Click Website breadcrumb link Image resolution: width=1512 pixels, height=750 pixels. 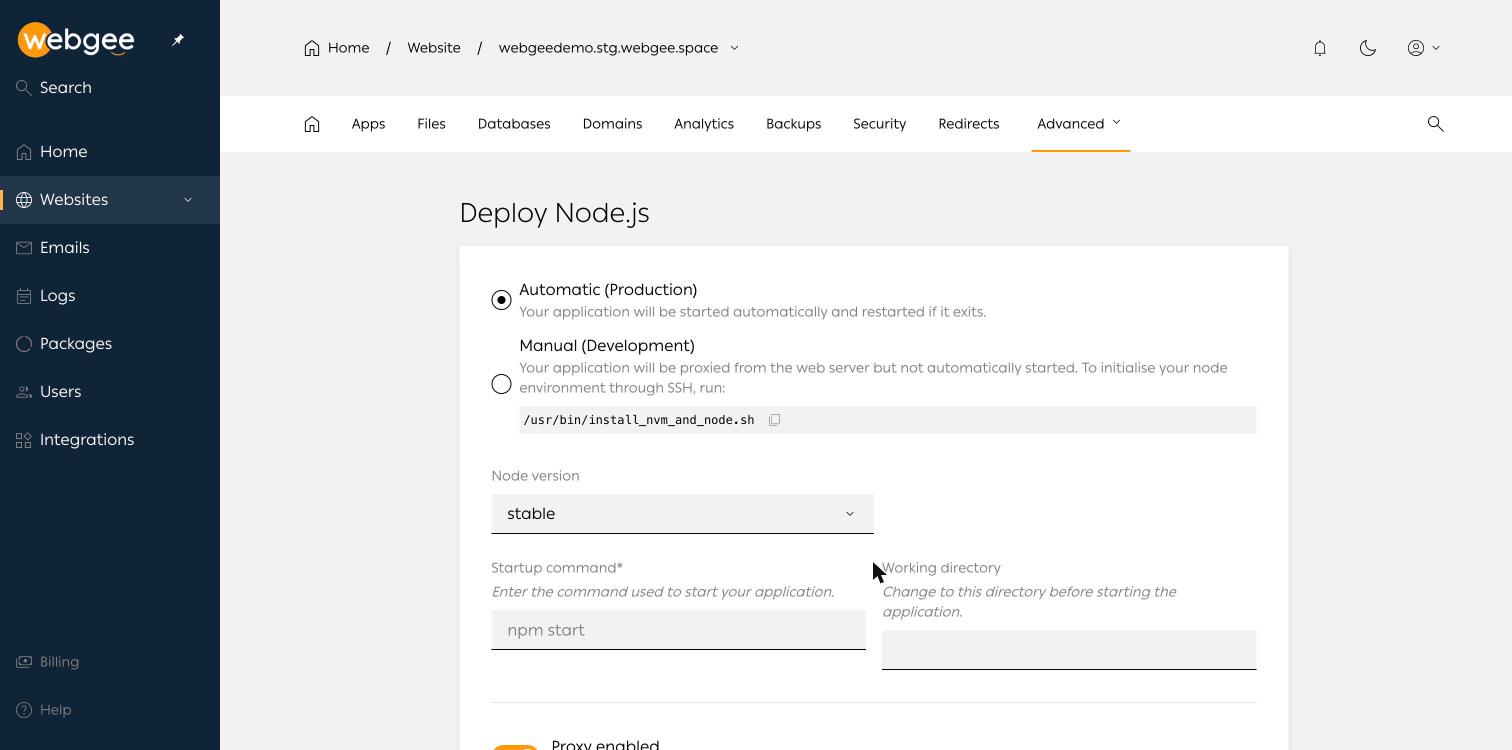[x=434, y=48]
